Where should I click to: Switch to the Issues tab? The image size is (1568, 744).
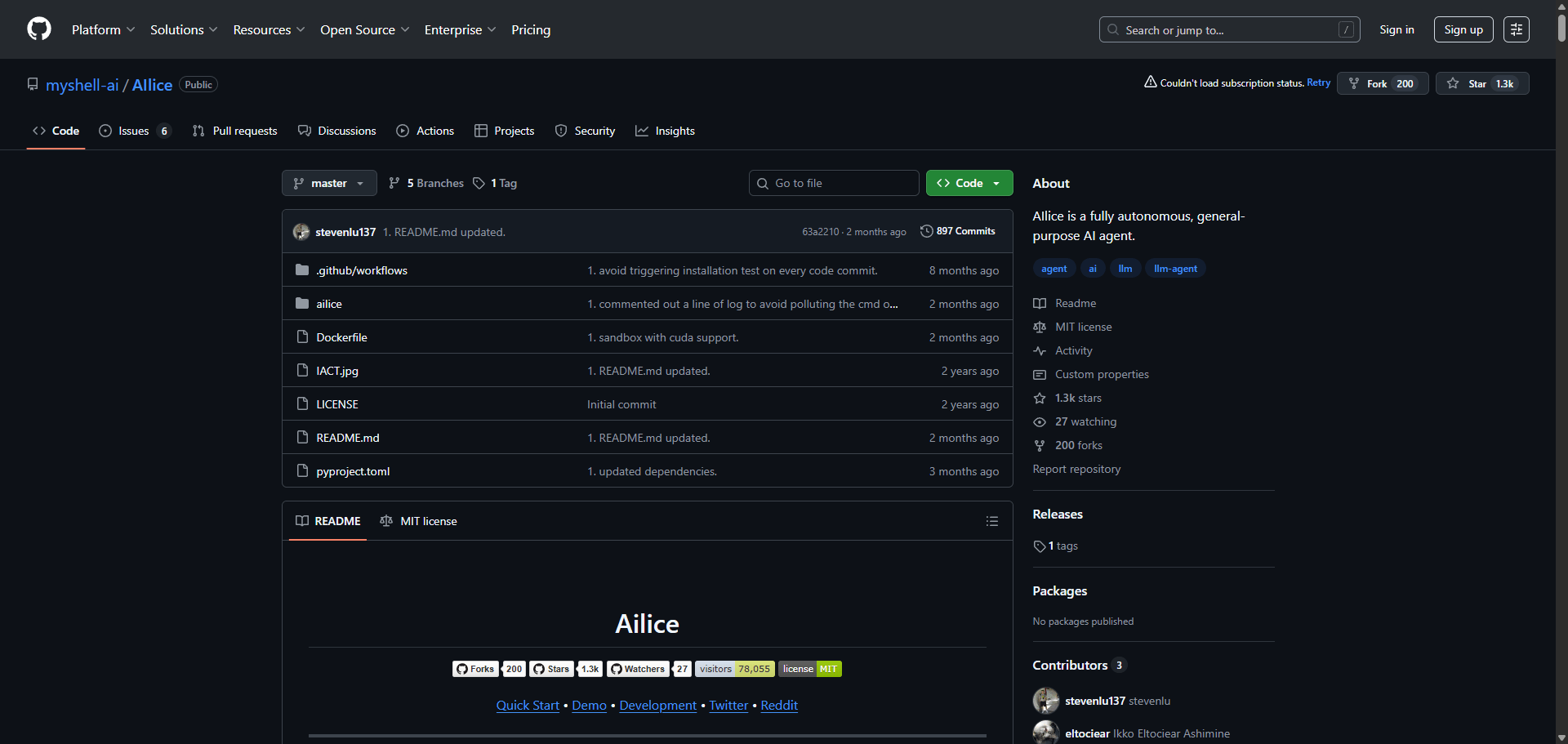(x=134, y=131)
